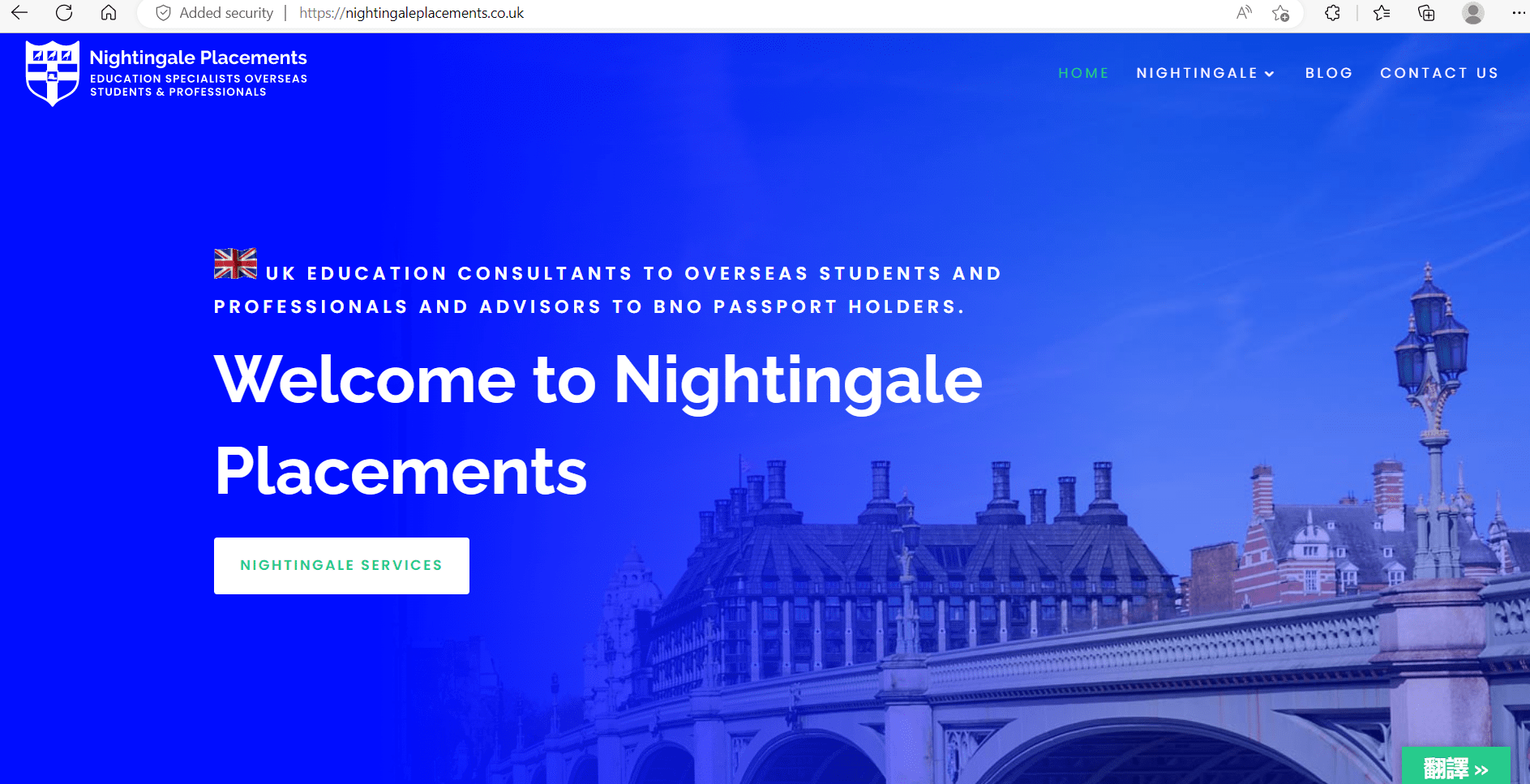
Task: Click the UK flag image
Action: (x=235, y=263)
